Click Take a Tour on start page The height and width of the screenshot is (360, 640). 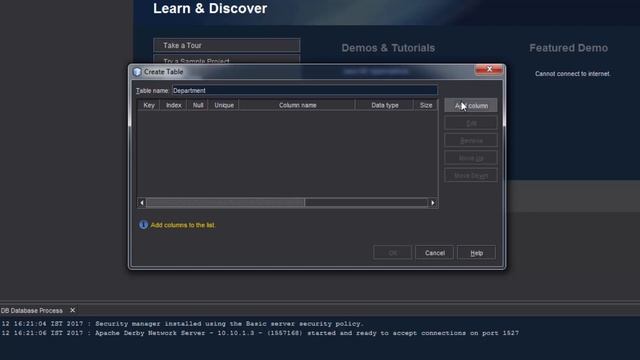[227, 45]
